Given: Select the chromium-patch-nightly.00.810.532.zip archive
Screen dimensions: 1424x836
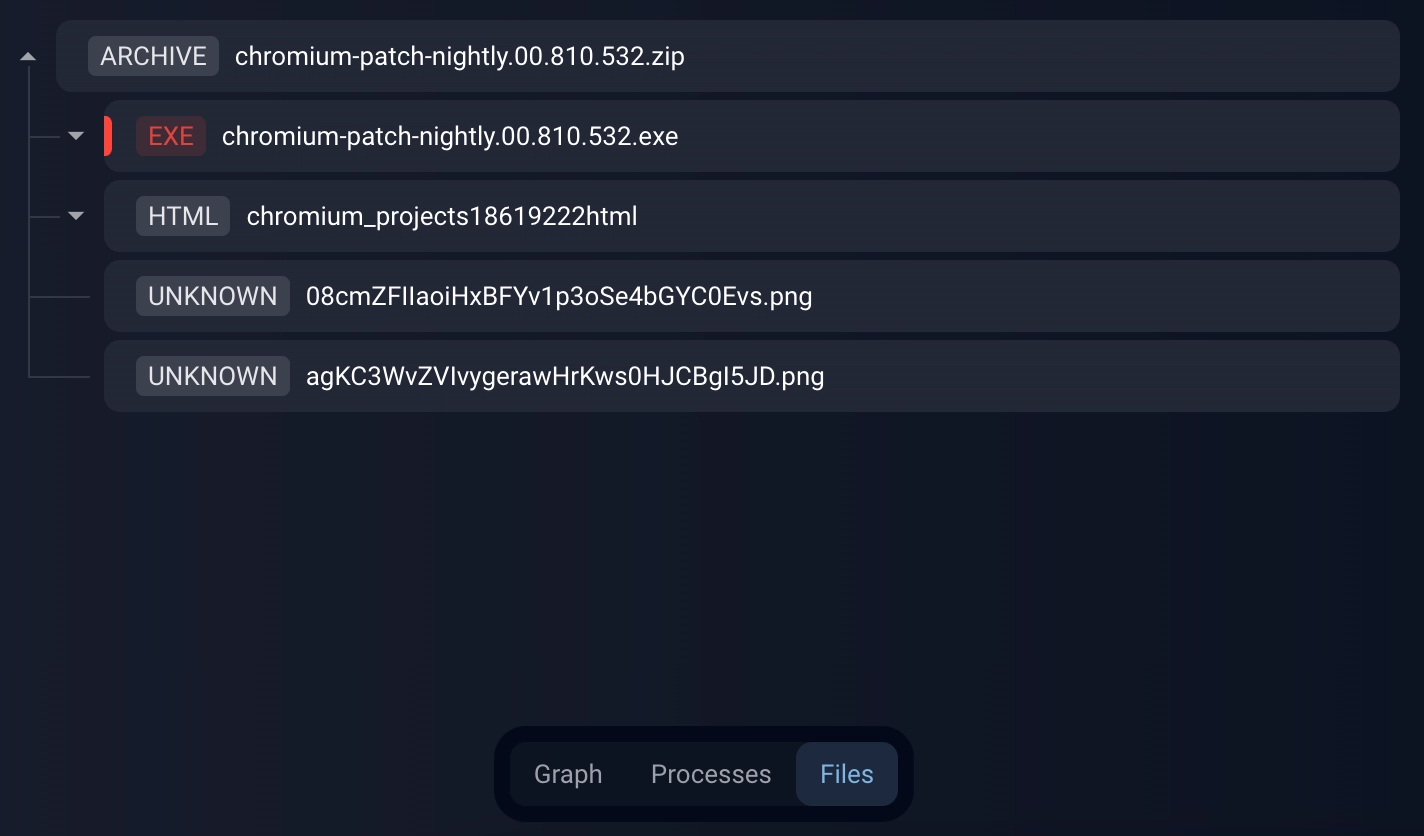Looking at the screenshot, I should point(459,56).
